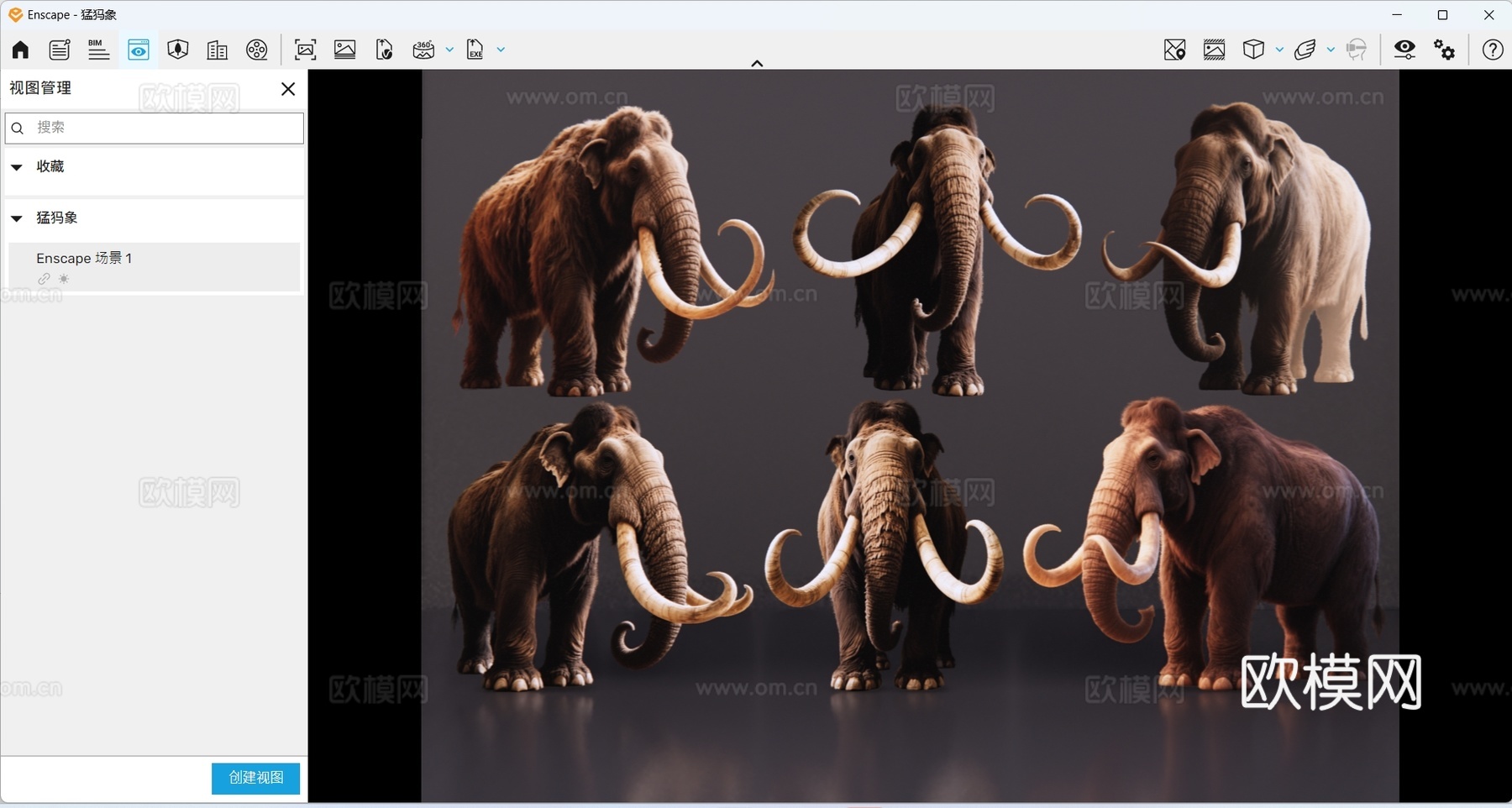Click the search magnifier icon
Screen dimensions: 1512x808
coord(18,128)
